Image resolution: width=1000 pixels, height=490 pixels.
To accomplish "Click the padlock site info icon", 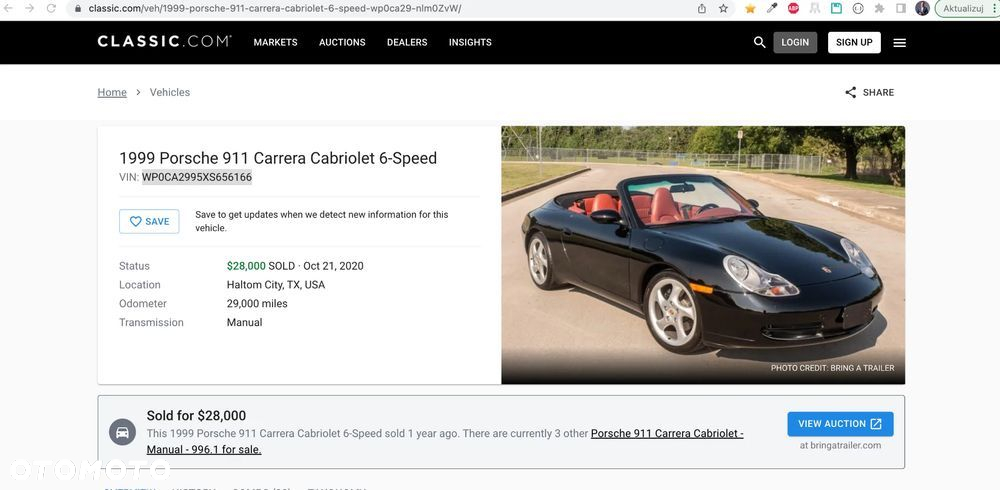I will [x=78, y=8].
